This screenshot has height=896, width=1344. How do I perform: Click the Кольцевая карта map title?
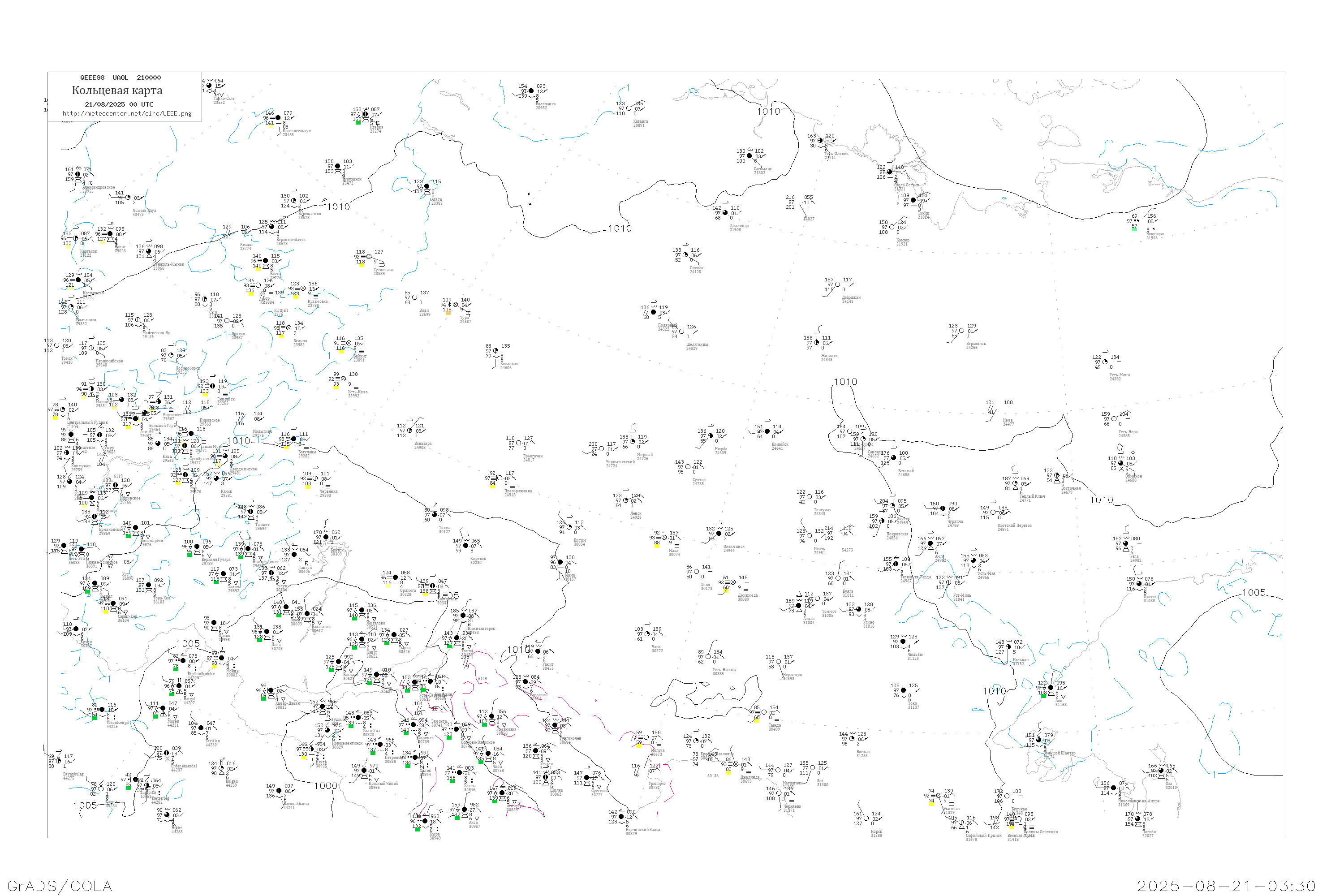click(x=117, y=90)
